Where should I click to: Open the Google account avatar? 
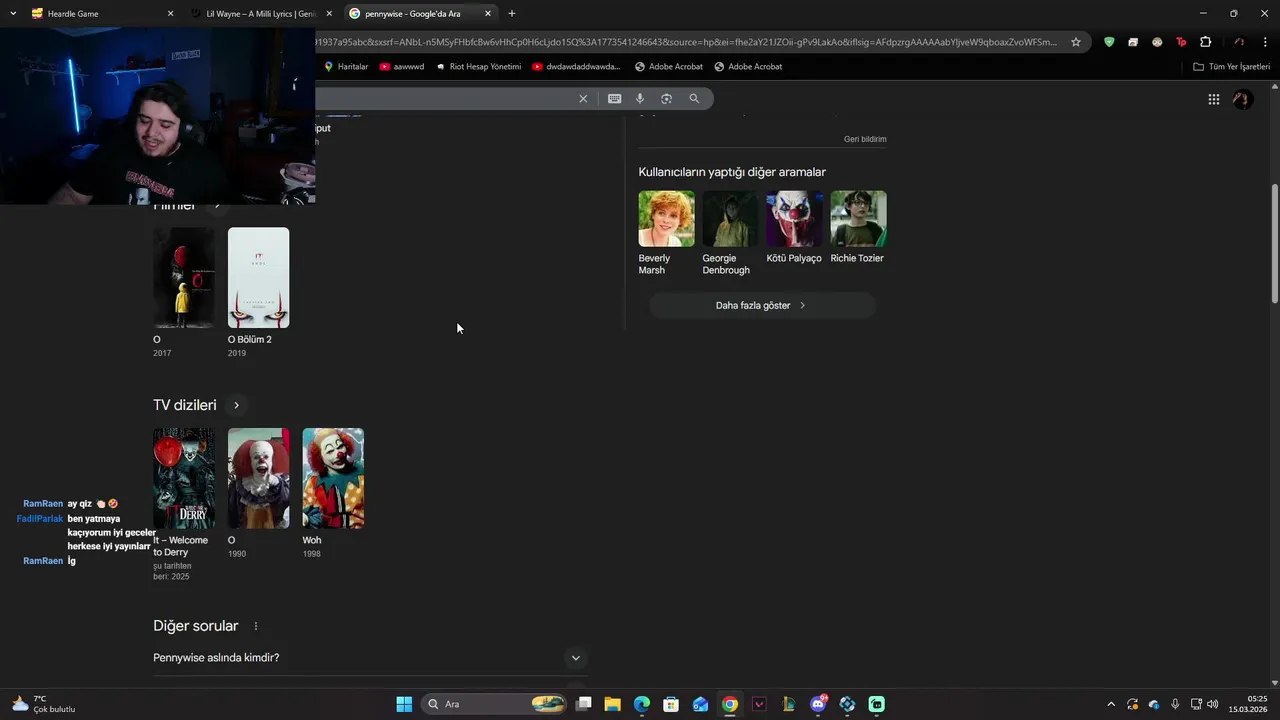(1243, 99)
